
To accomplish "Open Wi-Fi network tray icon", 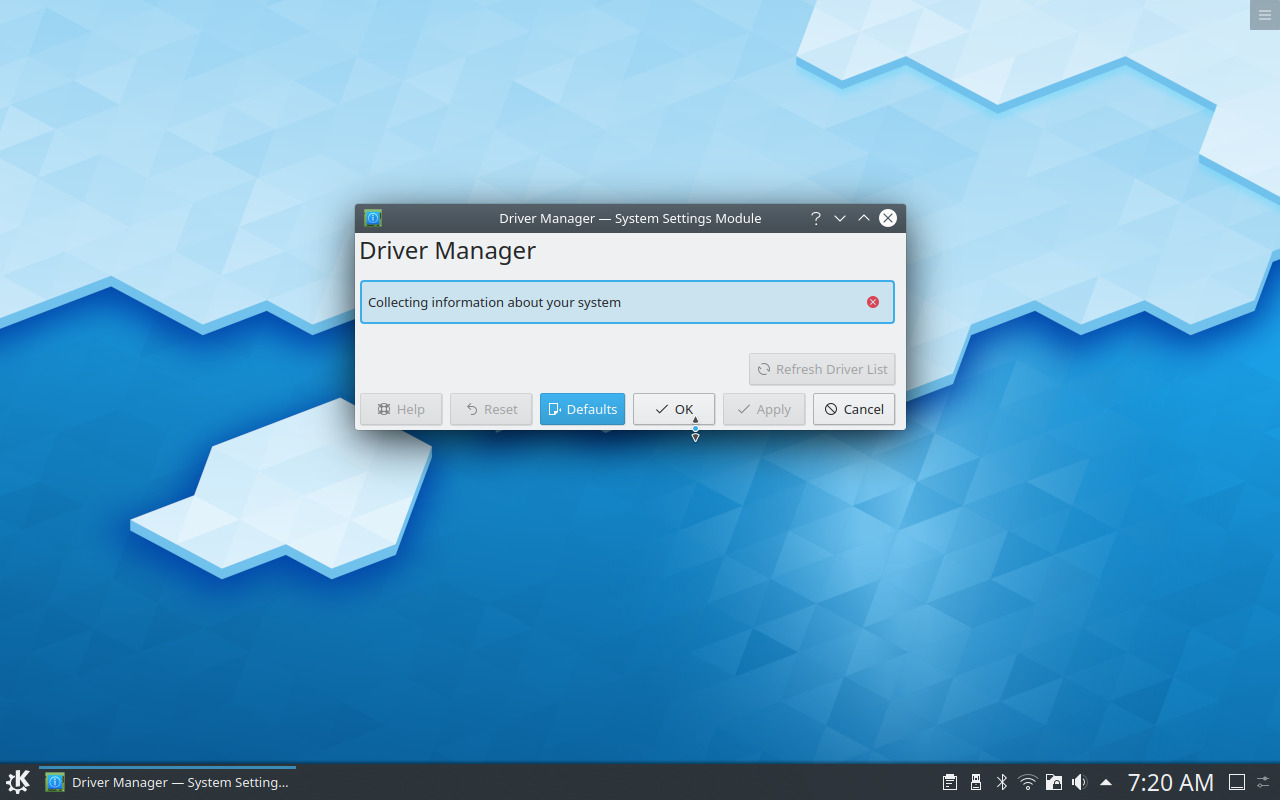I will point(1028,782).
